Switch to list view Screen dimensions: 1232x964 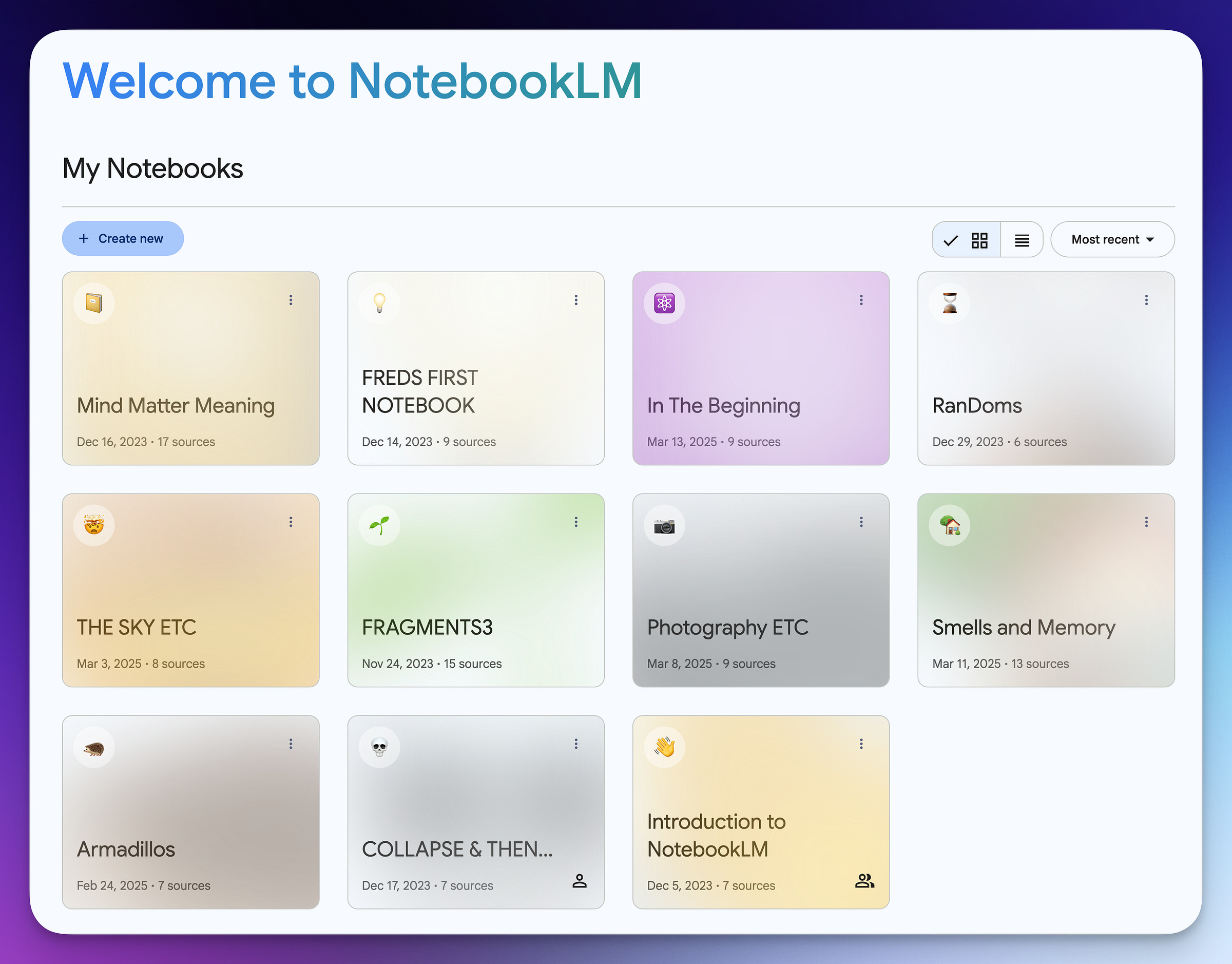pyautogui.click(x=1022, y=240)
